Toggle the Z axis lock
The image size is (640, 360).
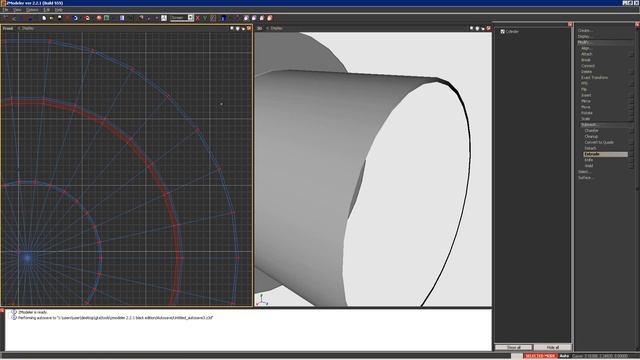pyautogui.click(x=213, y=18)
